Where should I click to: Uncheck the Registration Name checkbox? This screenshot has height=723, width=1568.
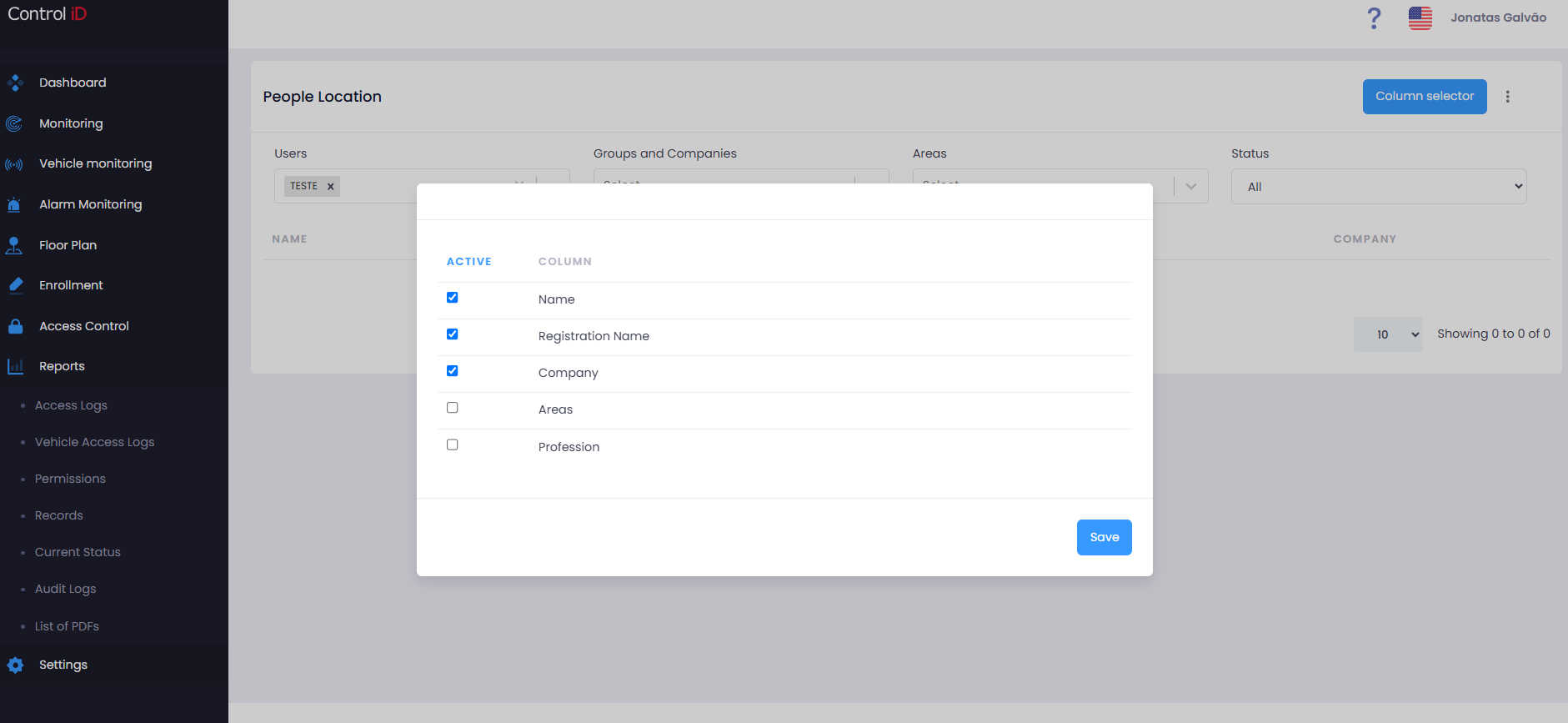click(453, 334)
